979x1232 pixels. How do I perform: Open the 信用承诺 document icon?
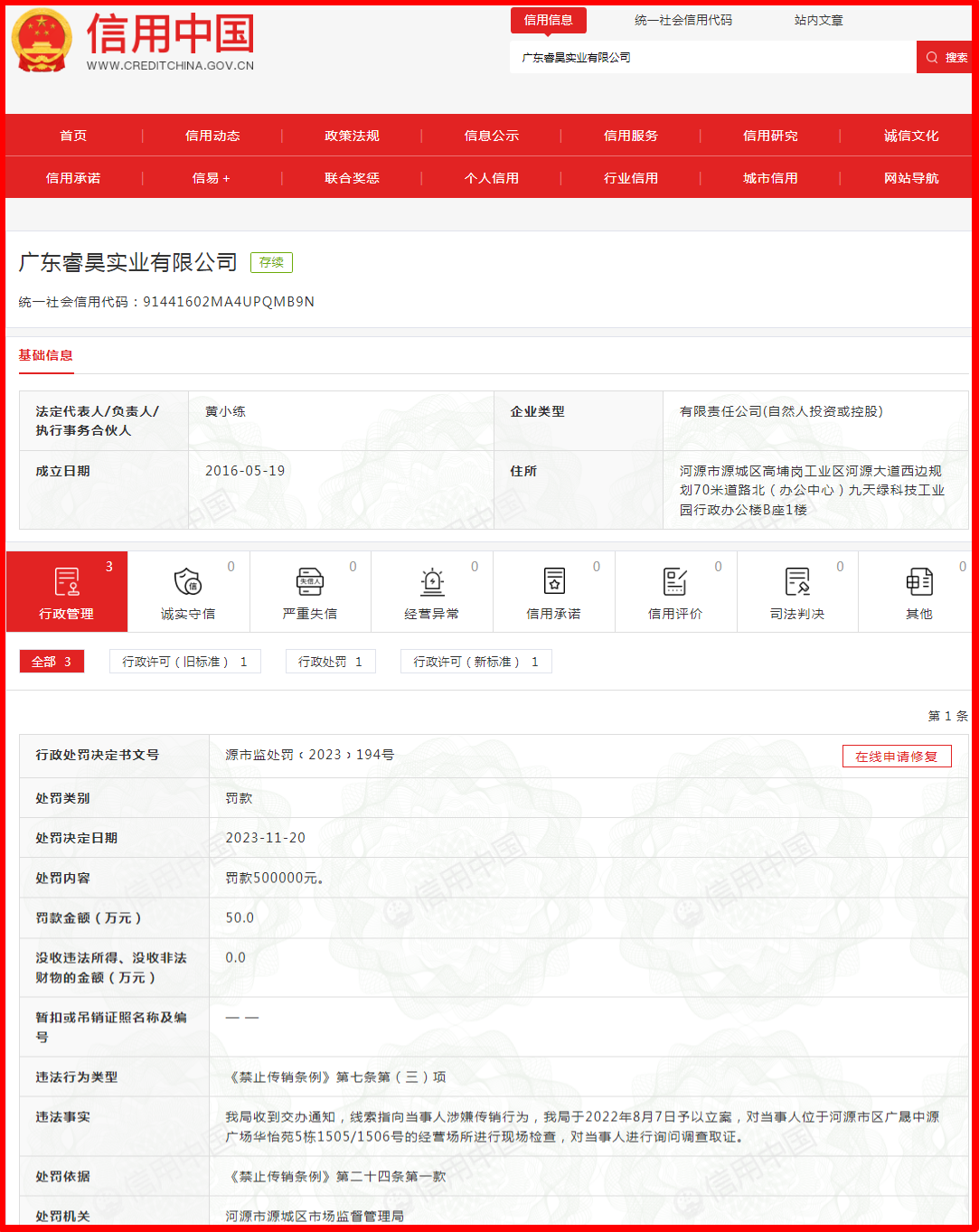(554, 581)
